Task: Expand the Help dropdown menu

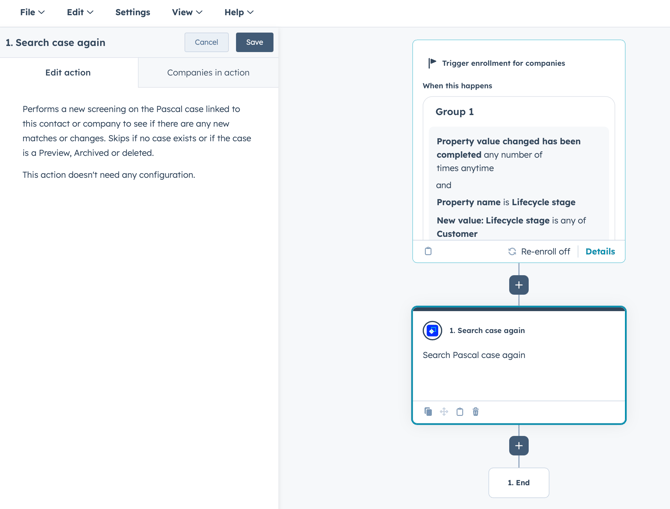Action: [239, 13]
